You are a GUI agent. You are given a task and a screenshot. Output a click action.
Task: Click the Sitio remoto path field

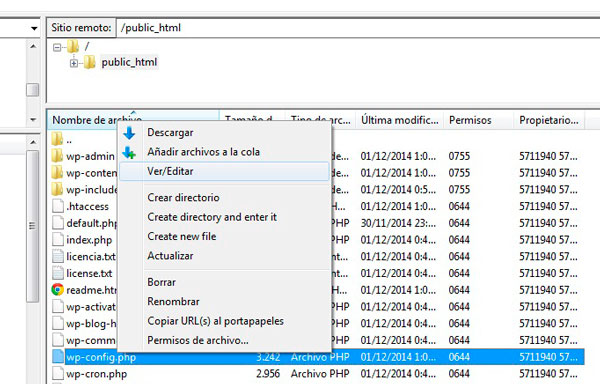(x=358, y=28)
